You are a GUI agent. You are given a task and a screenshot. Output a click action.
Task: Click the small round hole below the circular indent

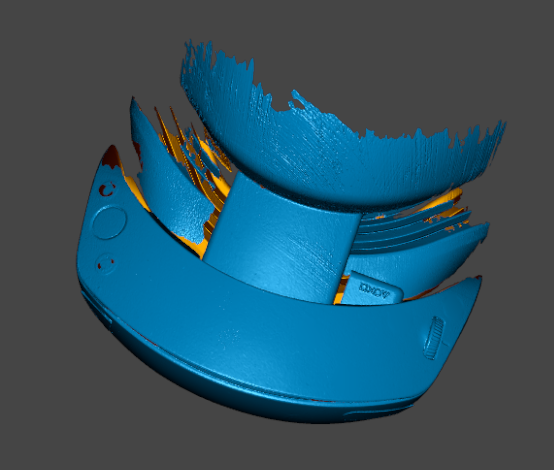click(x=106, y=263)
